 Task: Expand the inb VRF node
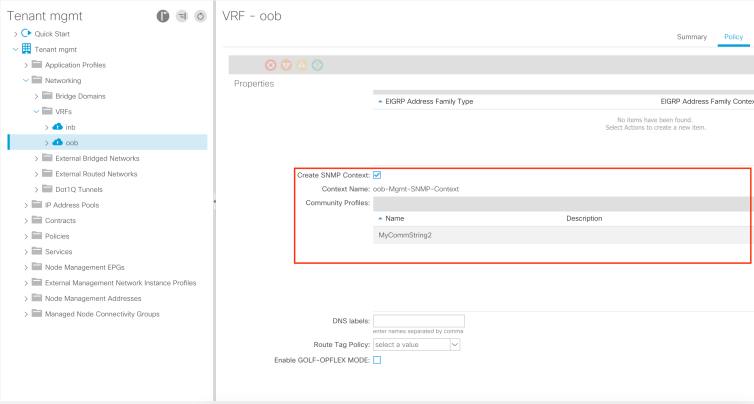[46, 127]
